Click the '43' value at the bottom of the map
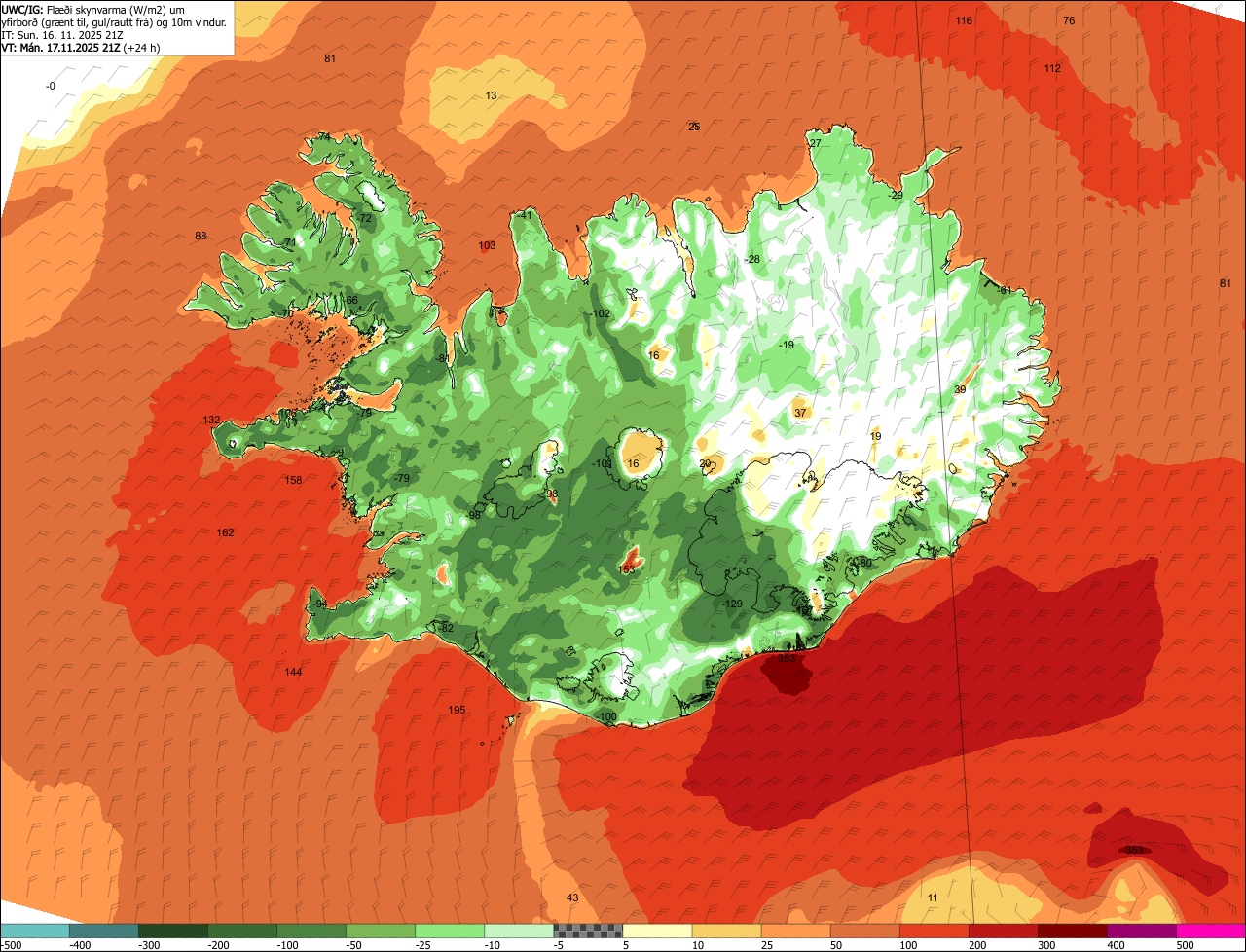The width and height of the screenshot is (1246, 952). tap(572, 897)
